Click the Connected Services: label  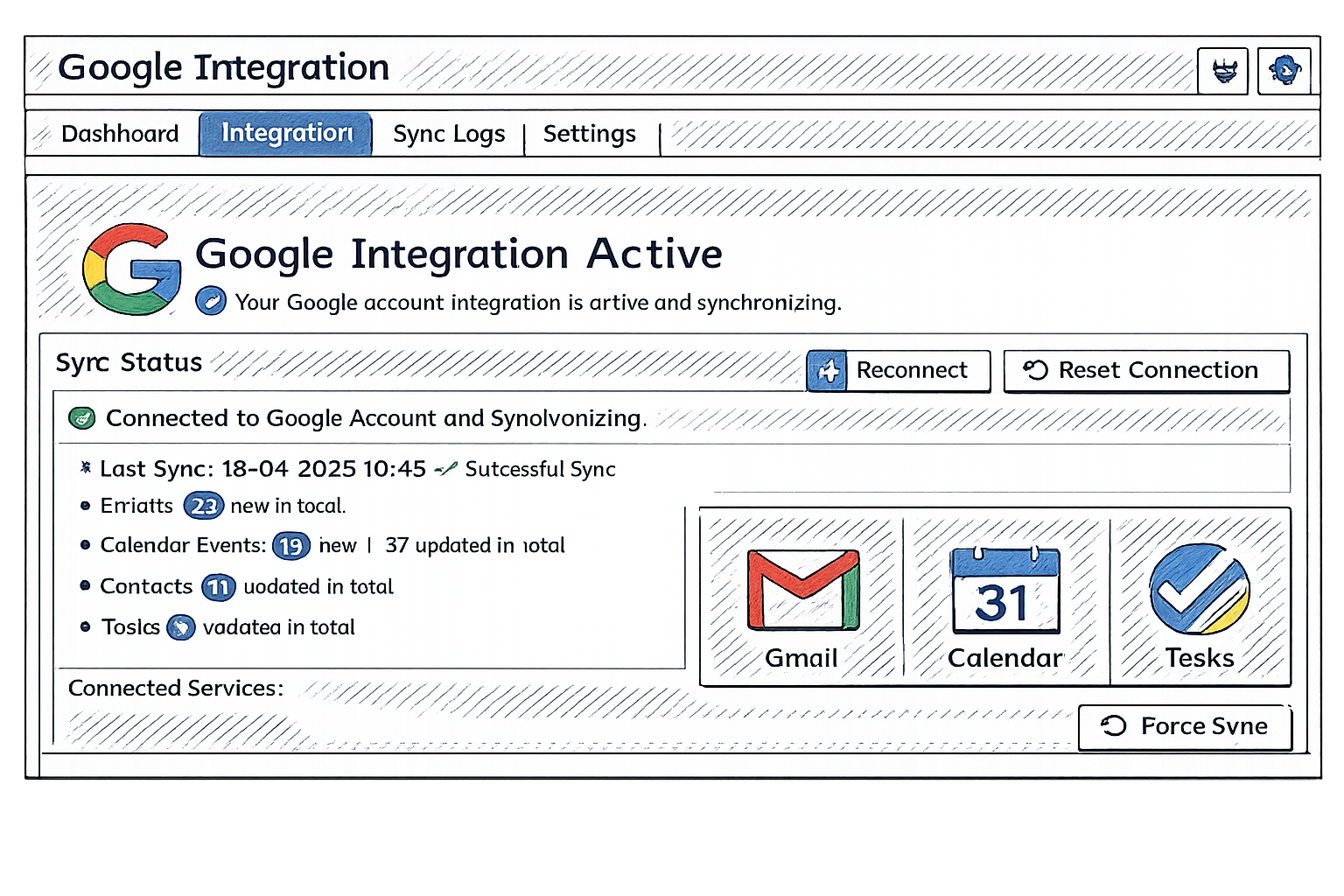click(x=176, y=689)
